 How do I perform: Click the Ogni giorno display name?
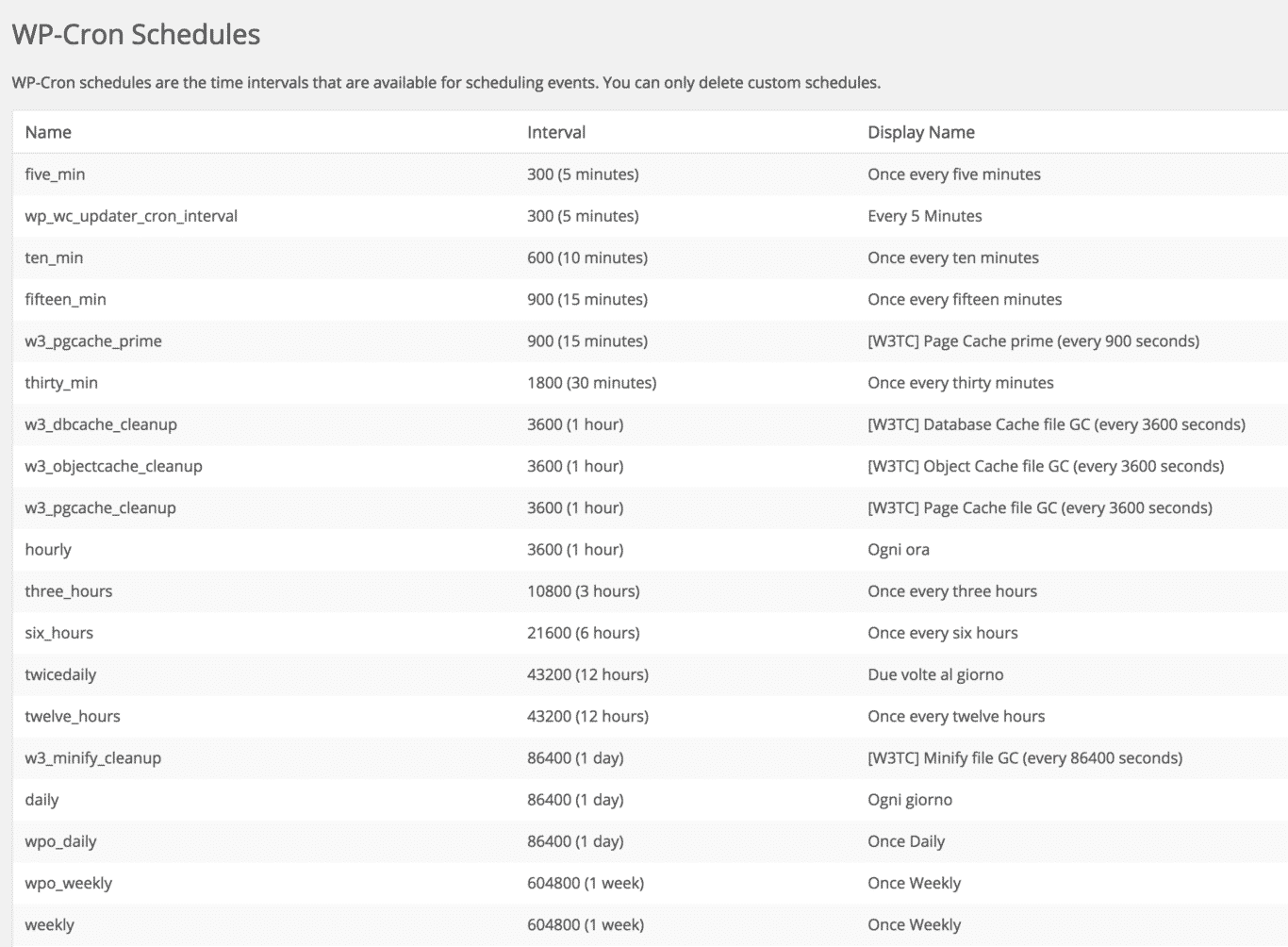click(909, 800)
